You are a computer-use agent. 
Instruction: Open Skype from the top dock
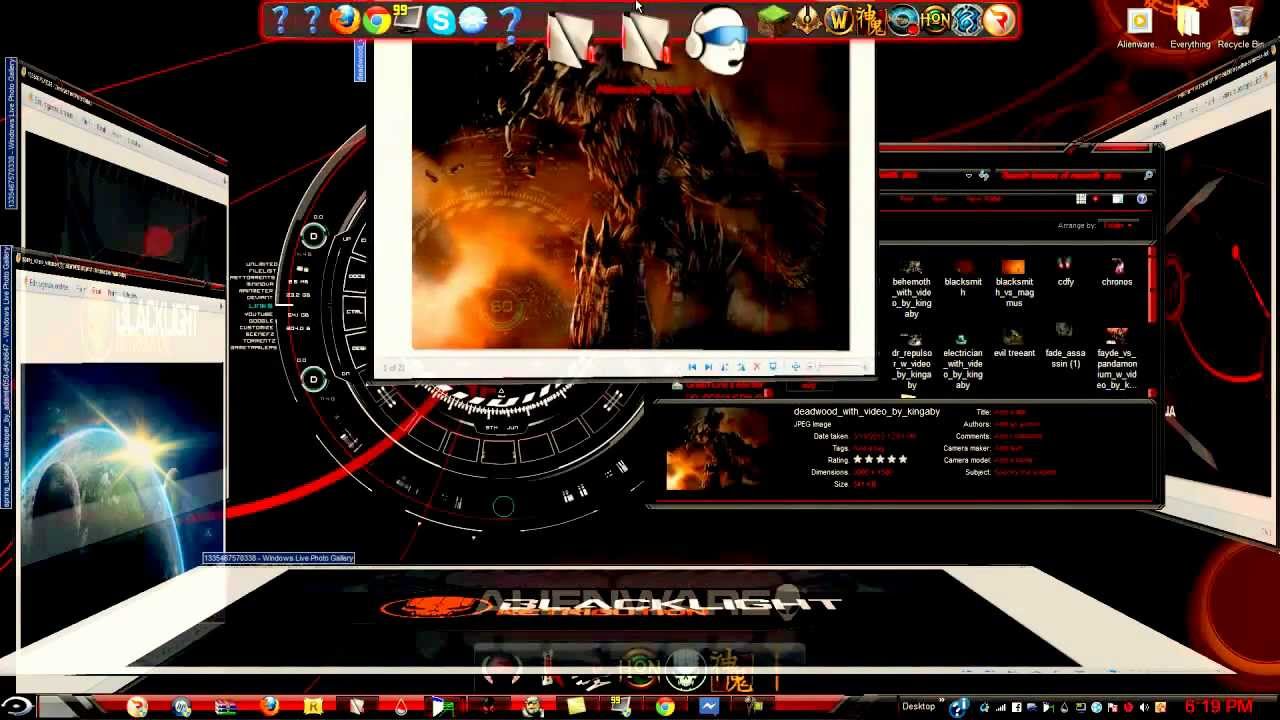[440, 20]
